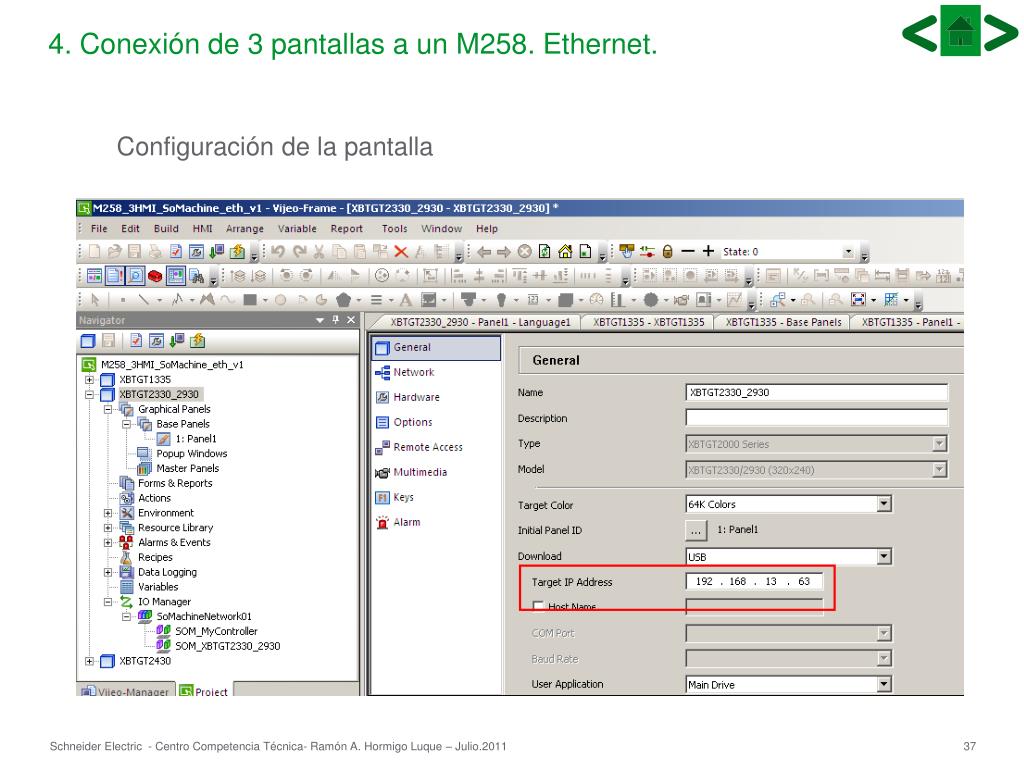Click the plus icon beside State box

[708, 251]
